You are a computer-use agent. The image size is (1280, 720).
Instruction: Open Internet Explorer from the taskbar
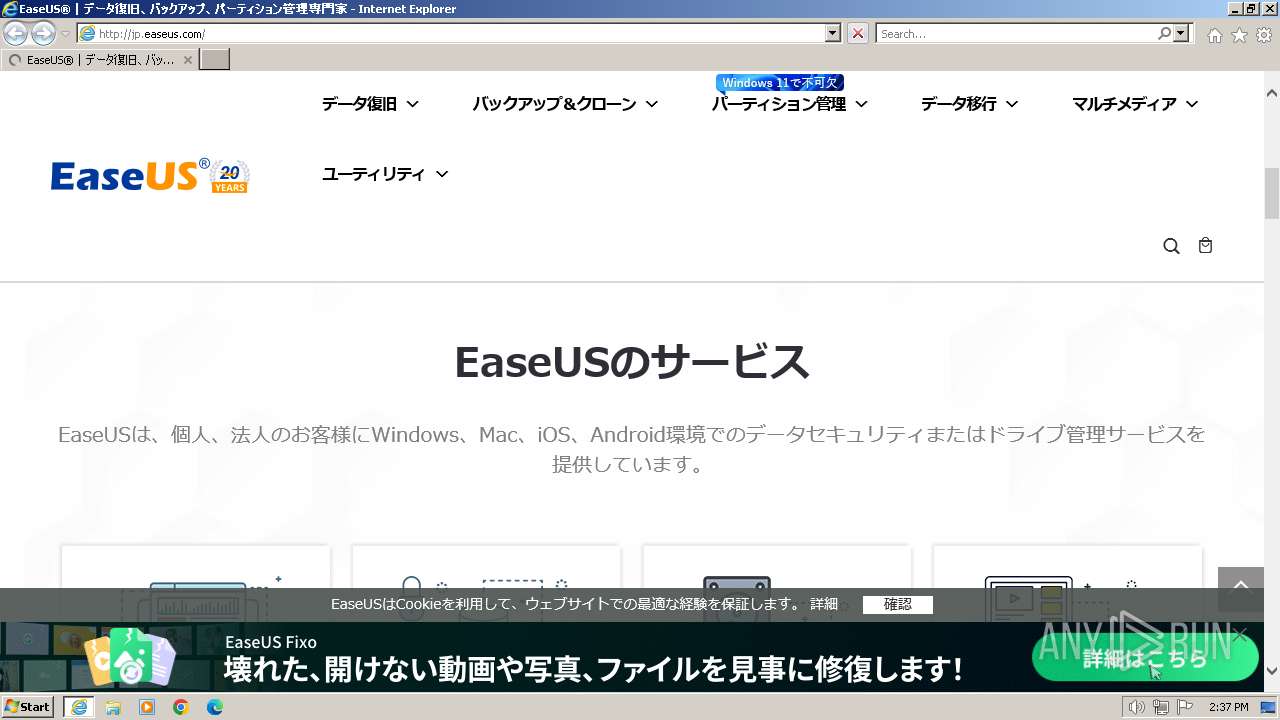click(79, 707)
